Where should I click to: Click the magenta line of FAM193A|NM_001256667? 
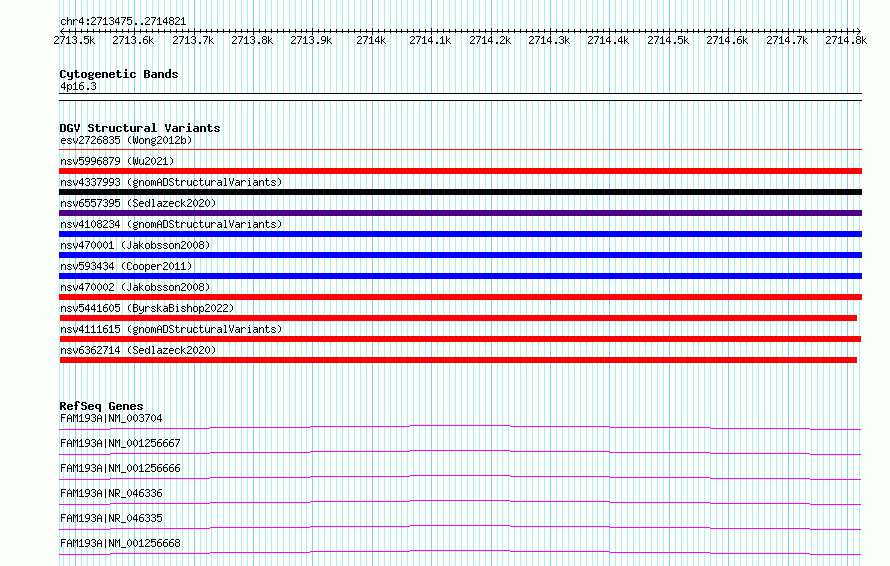[460, 452]
